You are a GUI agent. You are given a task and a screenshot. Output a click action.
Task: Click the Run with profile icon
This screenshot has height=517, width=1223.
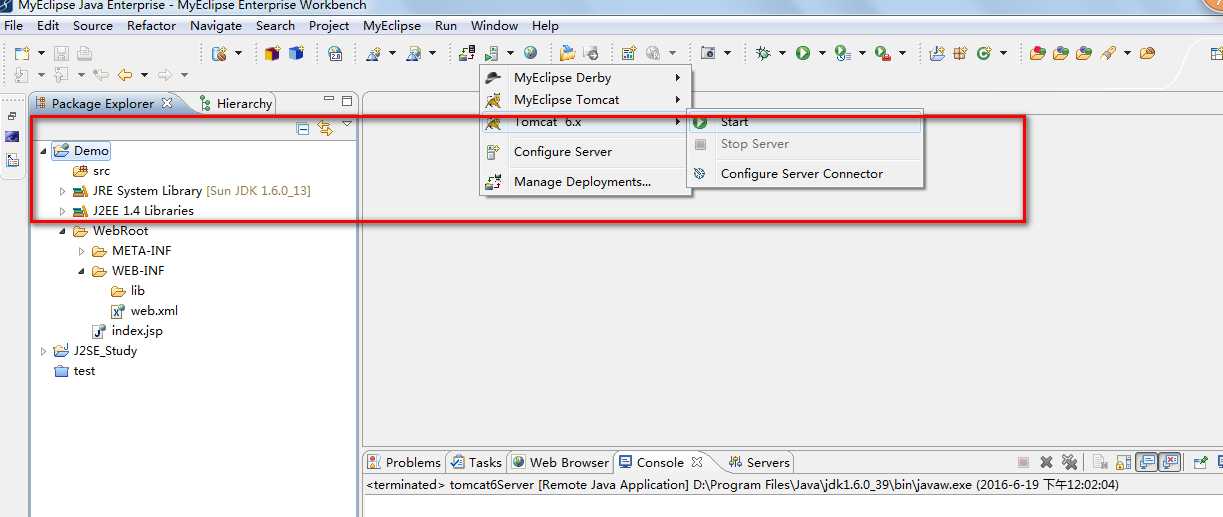click(x=842, y=53)
